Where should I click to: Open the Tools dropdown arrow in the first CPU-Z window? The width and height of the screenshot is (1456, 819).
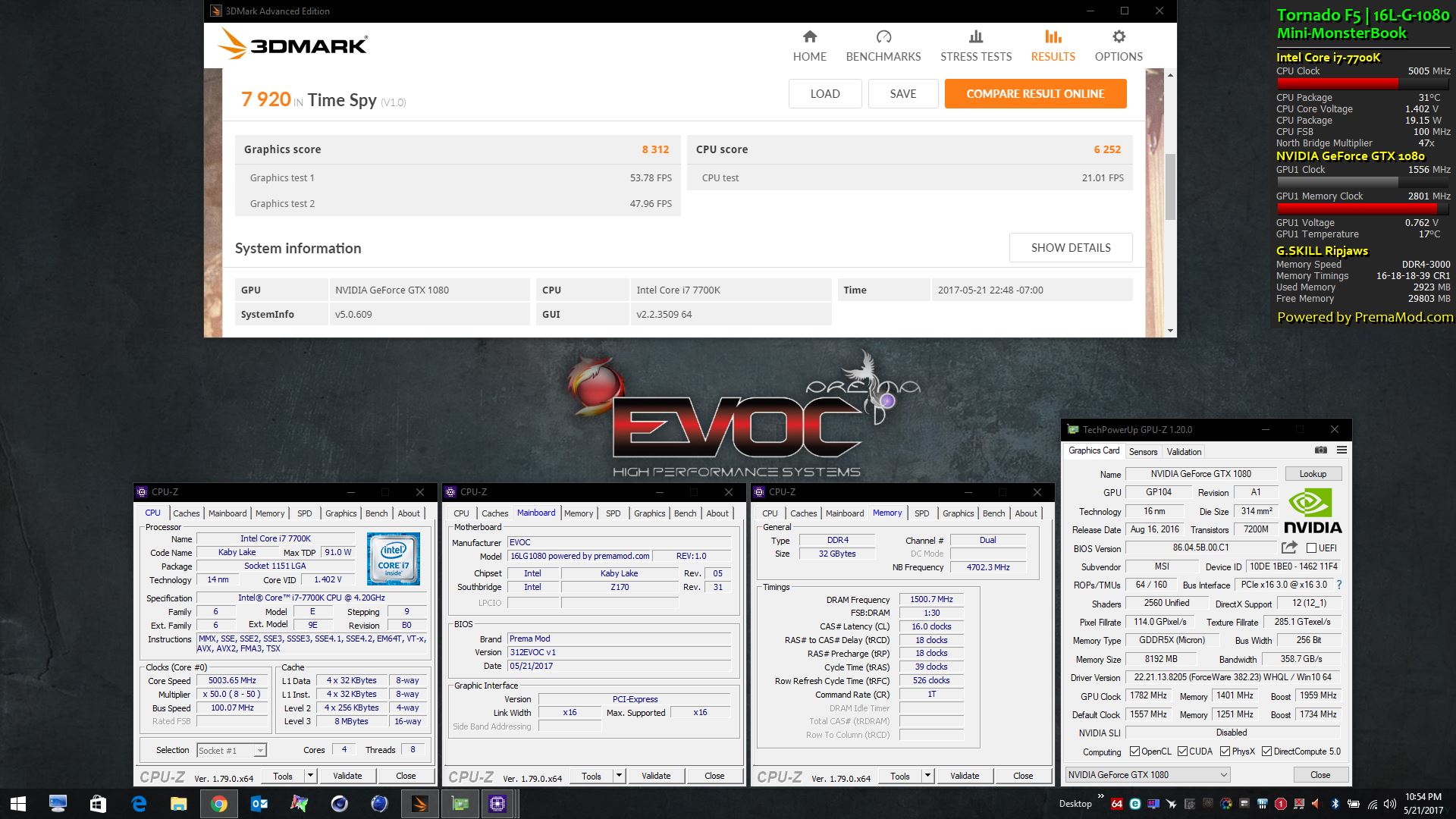pyautogui.click(x=310, y=776)
